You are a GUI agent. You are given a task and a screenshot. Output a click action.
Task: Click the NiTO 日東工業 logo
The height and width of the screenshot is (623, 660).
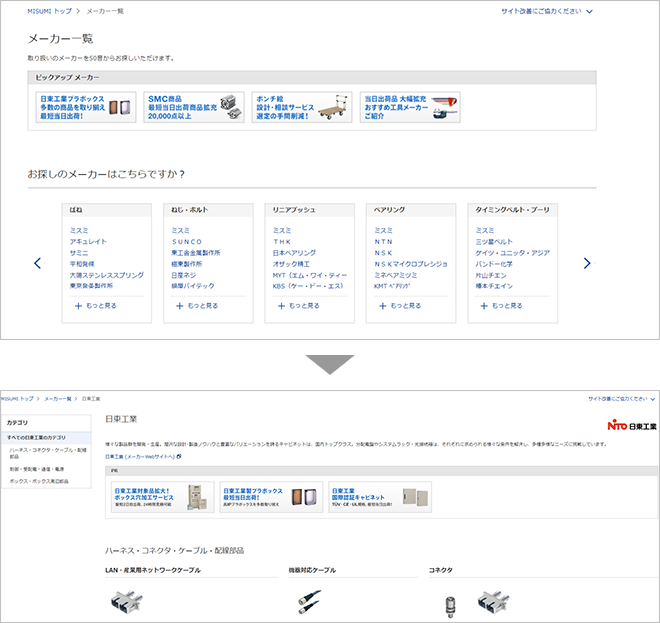[631, 426]
